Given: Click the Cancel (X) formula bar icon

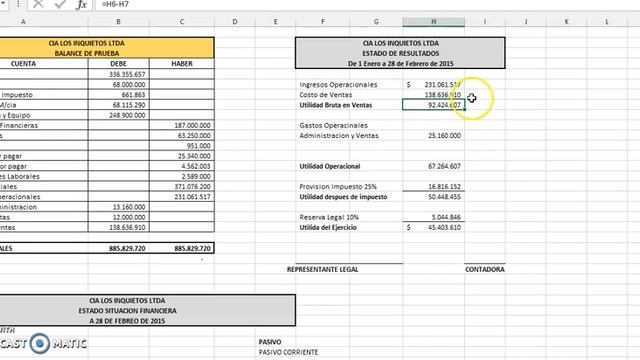Looking at the screenshot, I should [x=38, y=4].
